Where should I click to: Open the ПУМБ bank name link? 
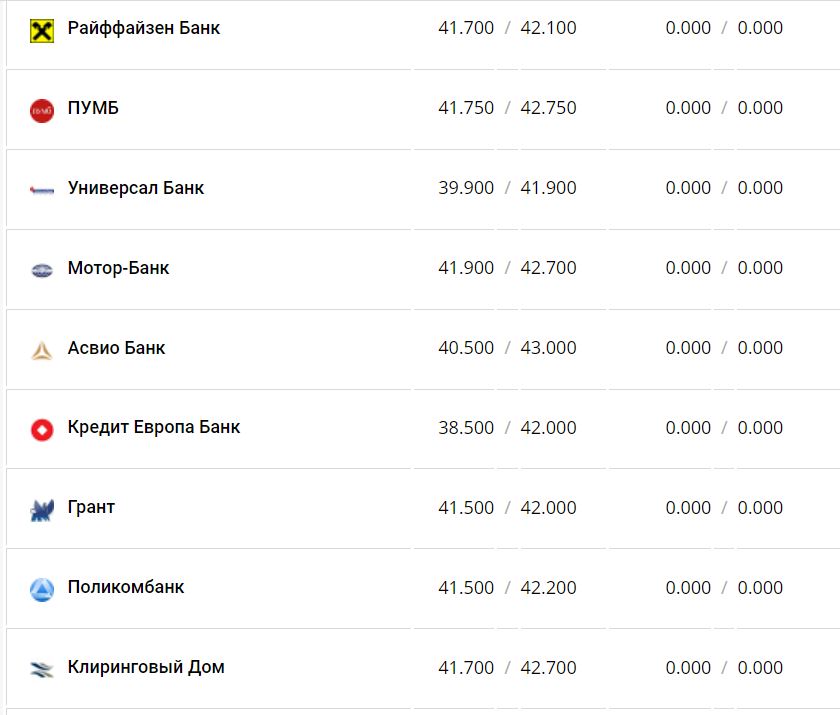click(93, 108)
